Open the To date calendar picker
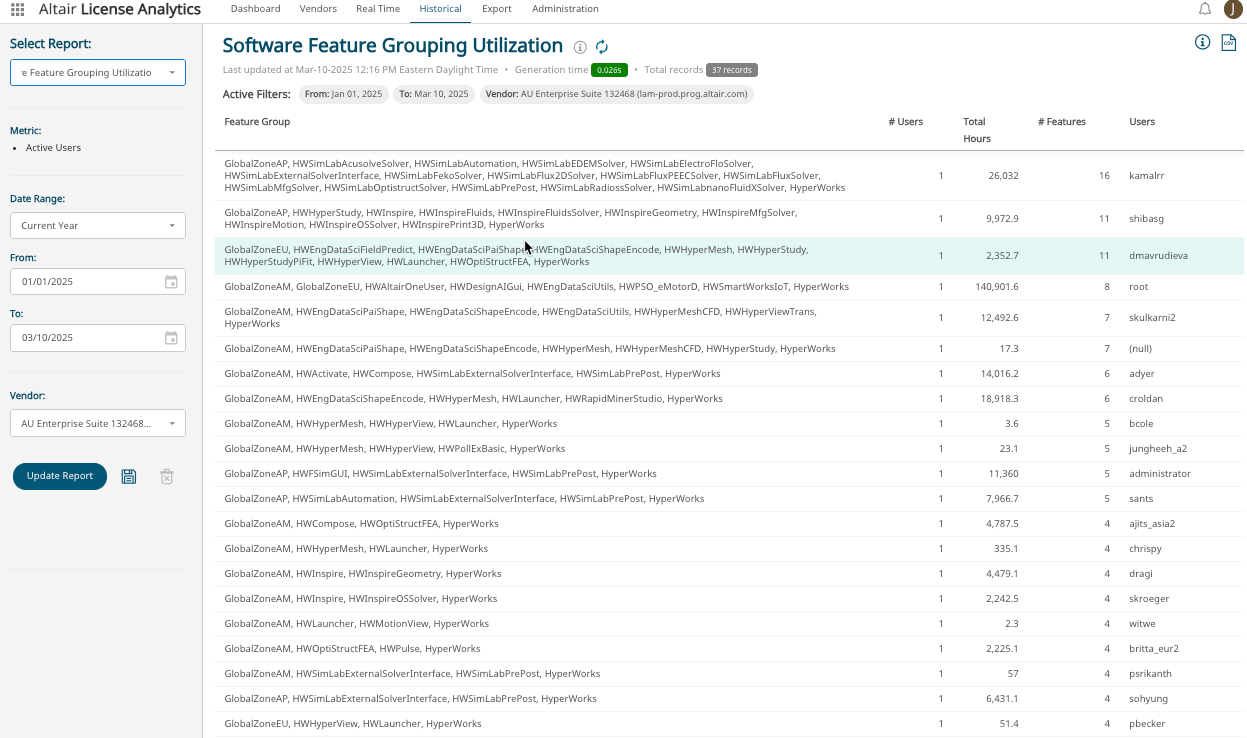This screenshot has height=738, width=1247. 171,338
